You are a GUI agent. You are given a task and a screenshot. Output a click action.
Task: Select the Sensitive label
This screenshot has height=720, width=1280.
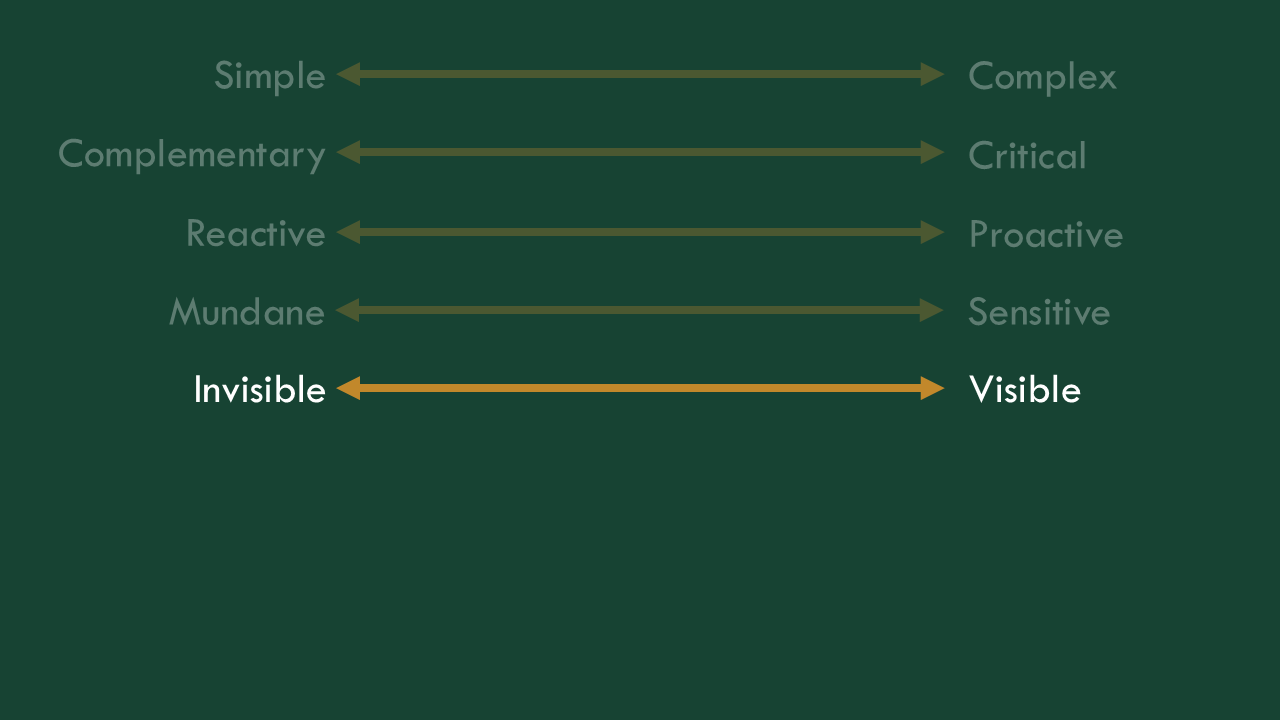tap(1039, 312)
